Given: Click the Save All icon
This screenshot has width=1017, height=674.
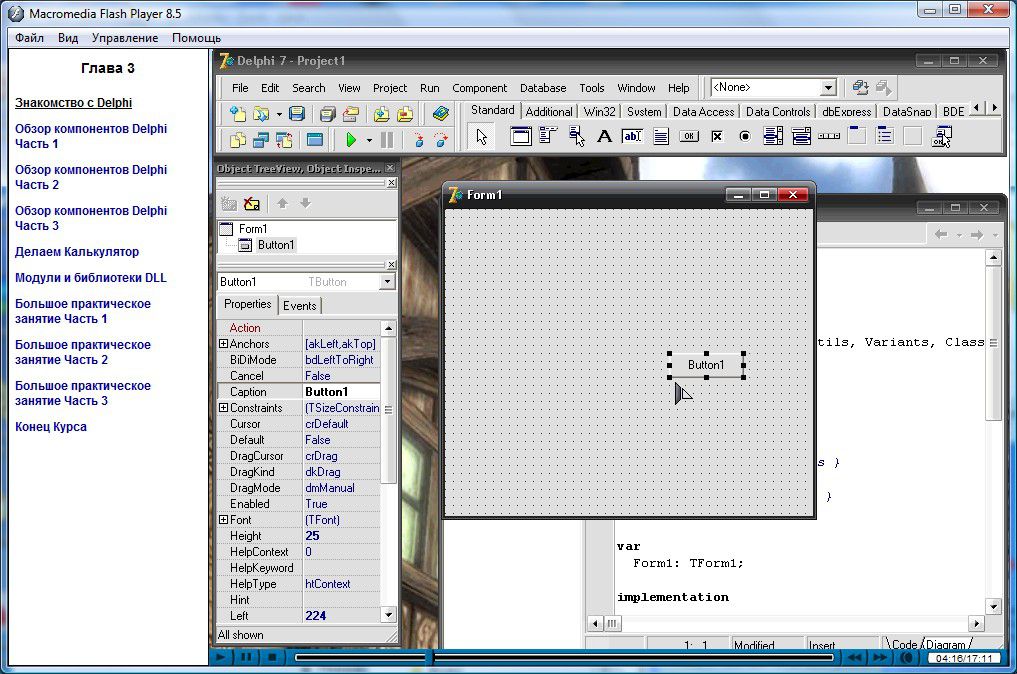Looking at the screenshot, I should tap(328, 114).
